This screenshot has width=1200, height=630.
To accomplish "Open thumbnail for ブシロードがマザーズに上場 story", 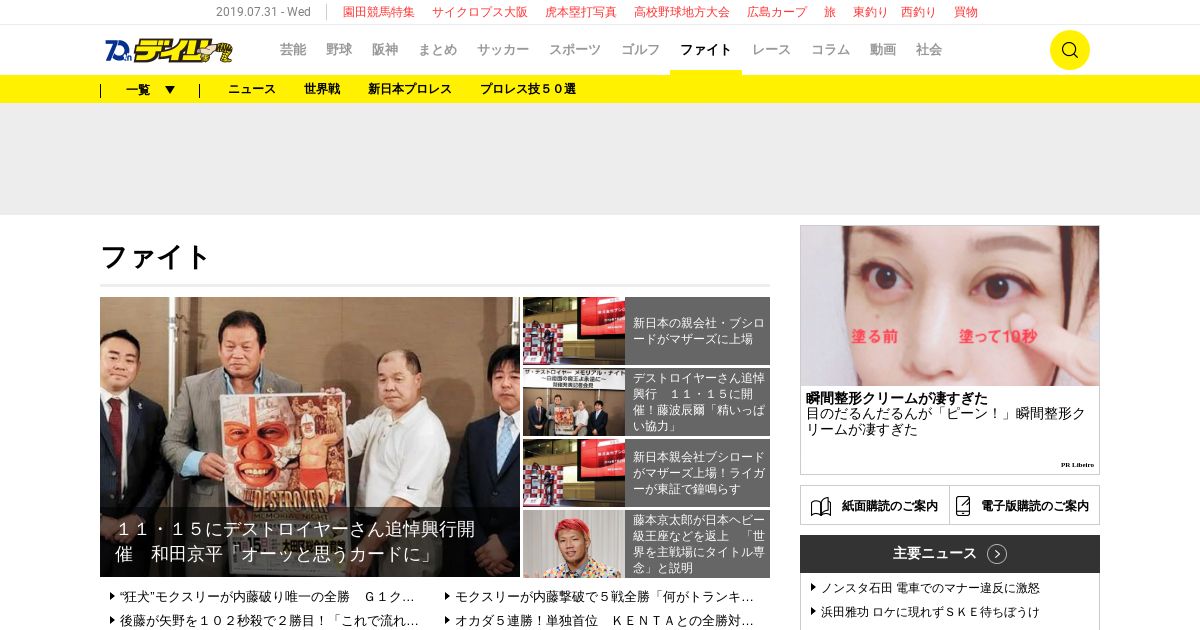I will (574, 331).
